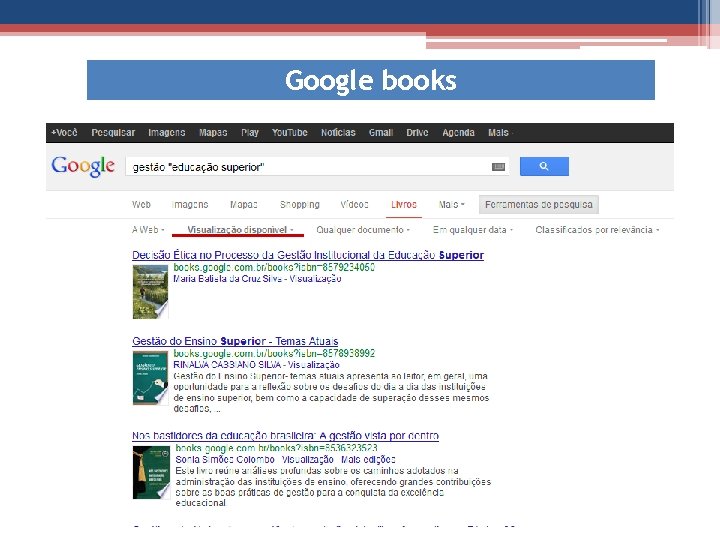Open Mais edições for Nos bastidores result
Screen dimensions: 720x540
368,460
